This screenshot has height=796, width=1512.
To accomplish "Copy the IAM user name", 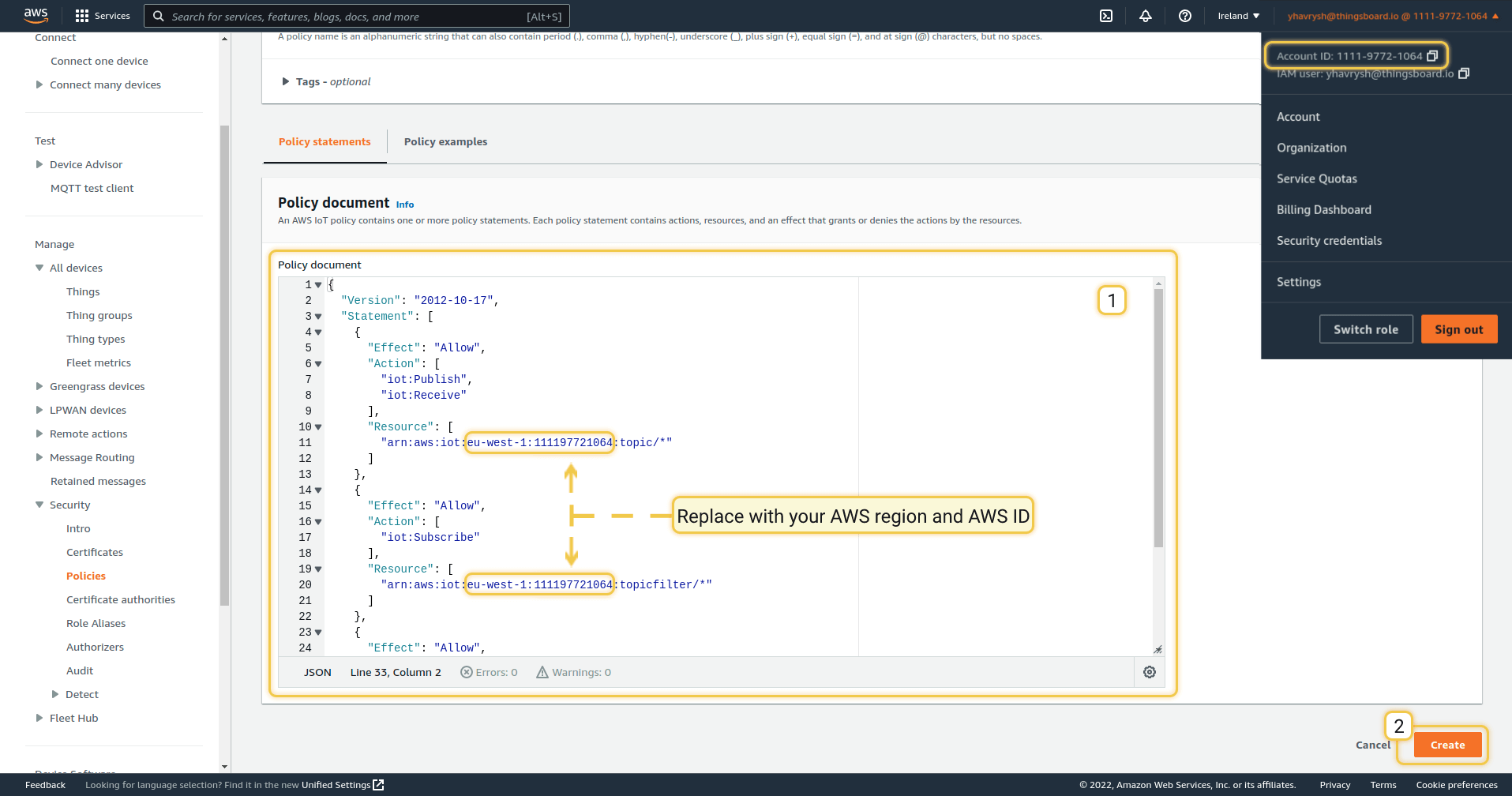I will tap(1464, 73).
